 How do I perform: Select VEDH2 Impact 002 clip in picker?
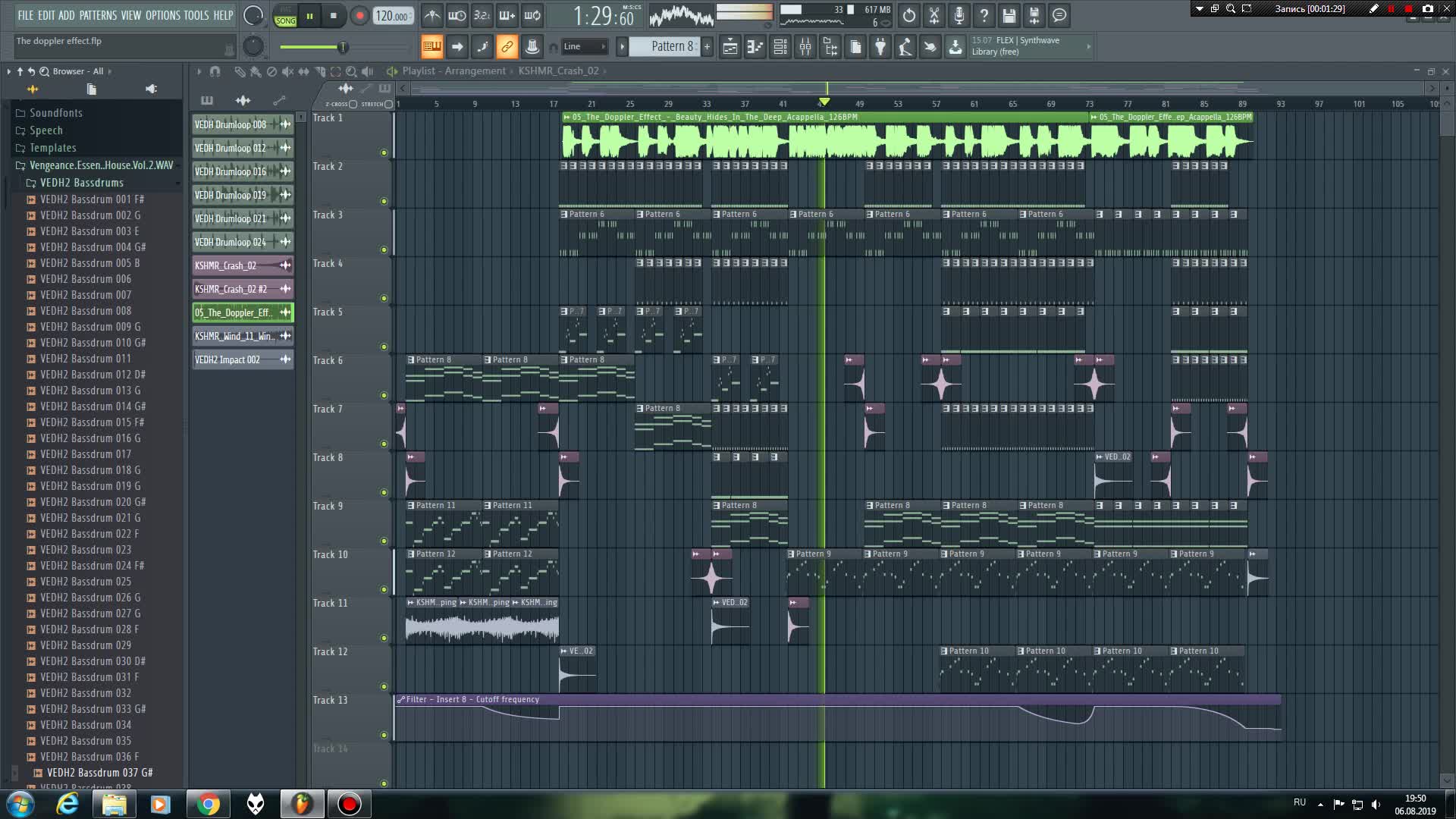(242, 359)
